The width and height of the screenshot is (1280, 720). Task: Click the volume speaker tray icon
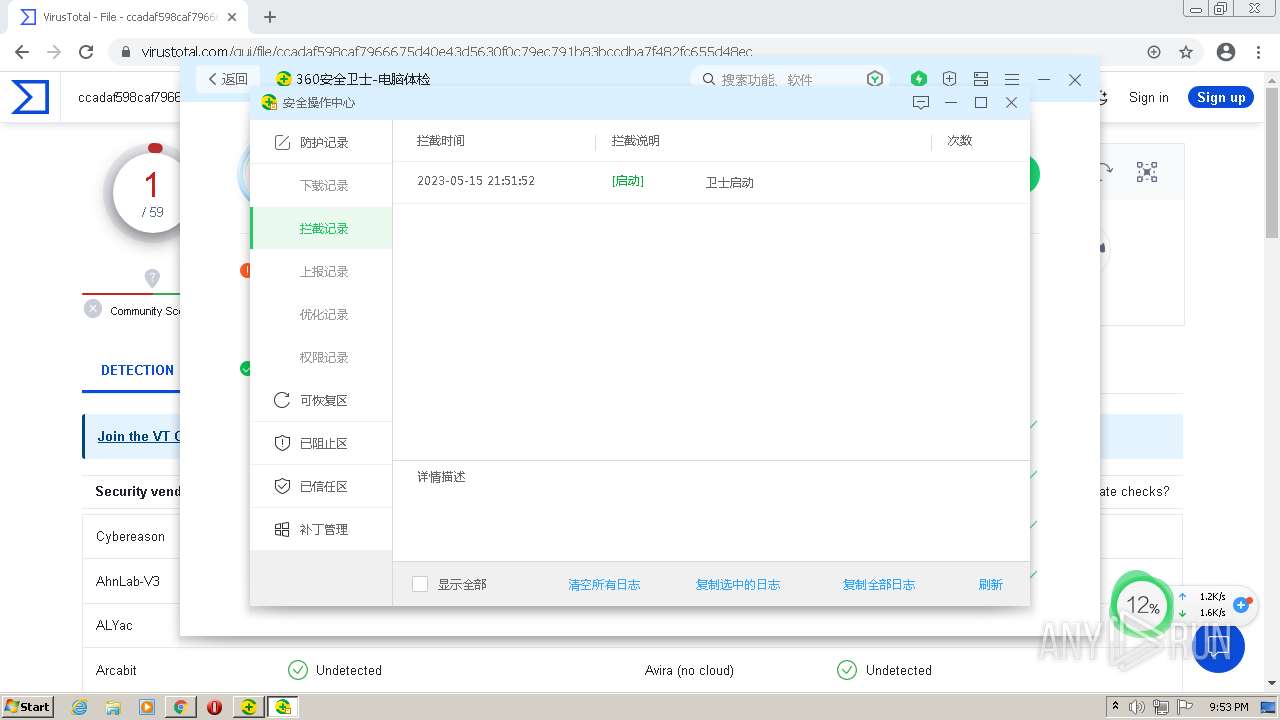click(1136, 707)
